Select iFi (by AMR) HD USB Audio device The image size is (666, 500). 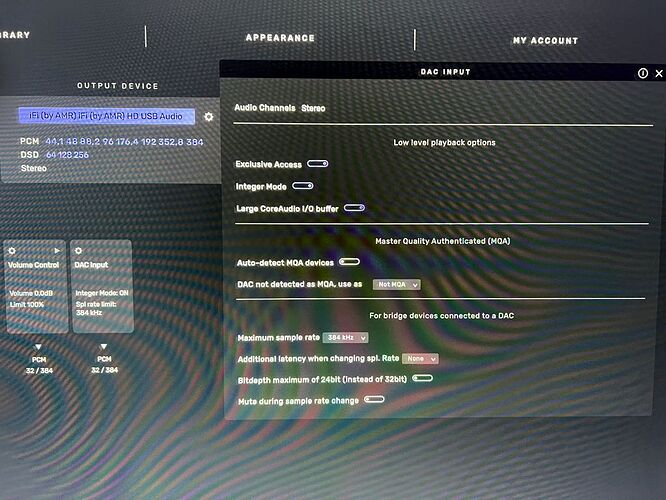coord(107,116)
